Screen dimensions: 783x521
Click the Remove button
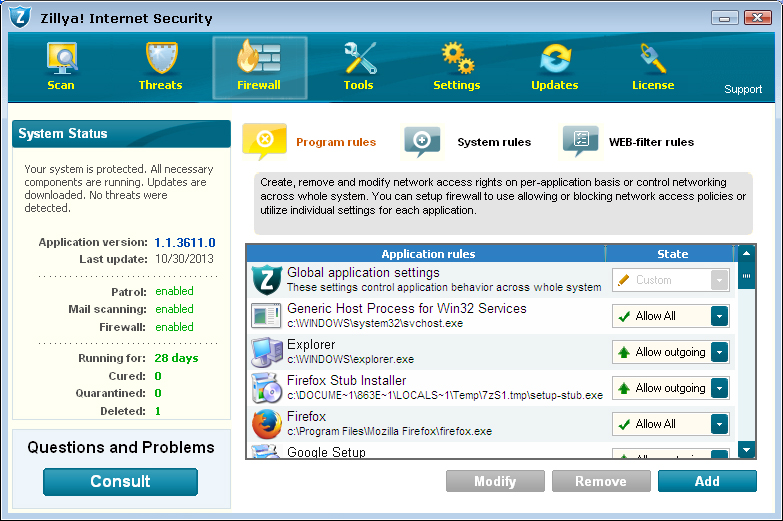[x=601, y=481]
